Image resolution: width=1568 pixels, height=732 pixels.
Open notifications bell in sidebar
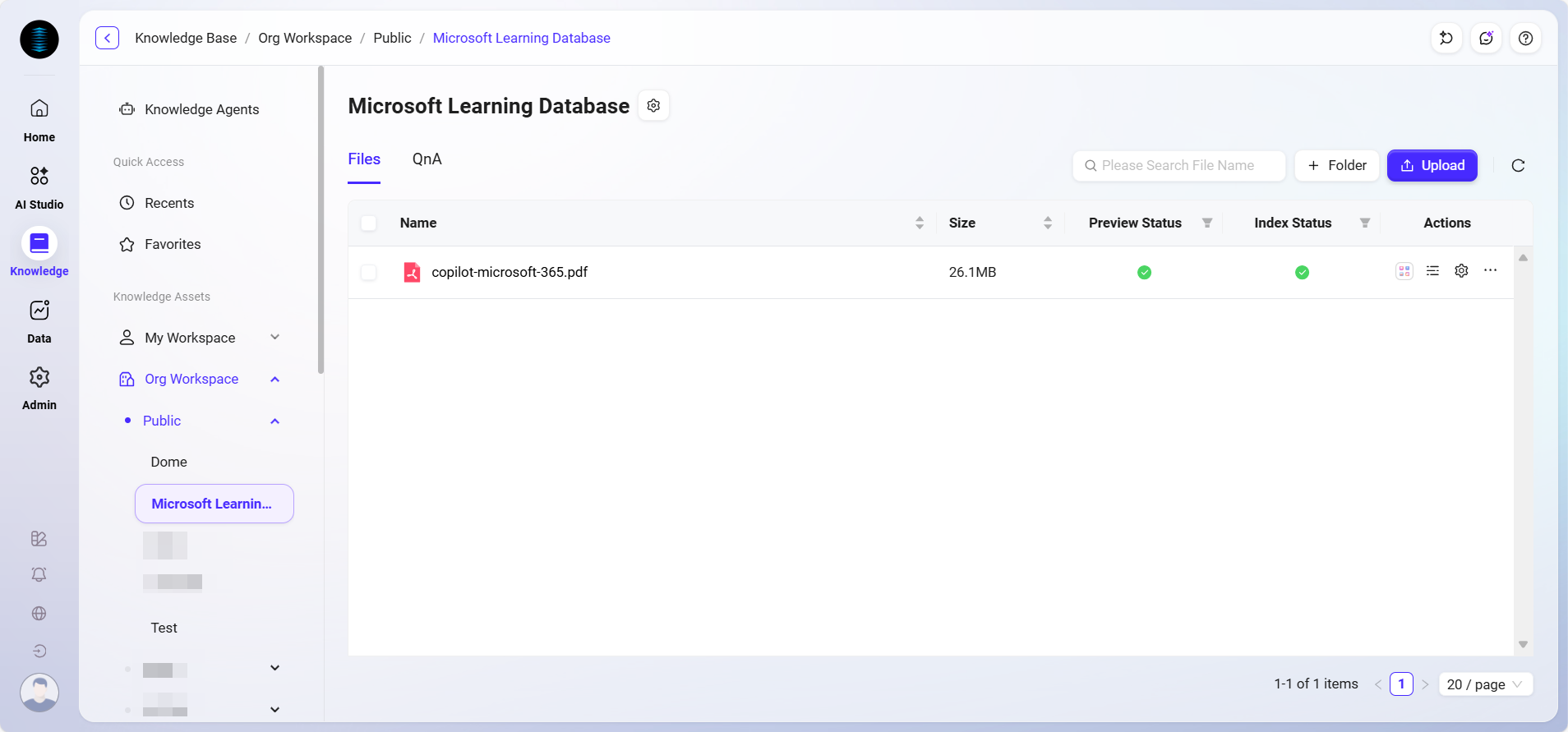tap(39, 575)
